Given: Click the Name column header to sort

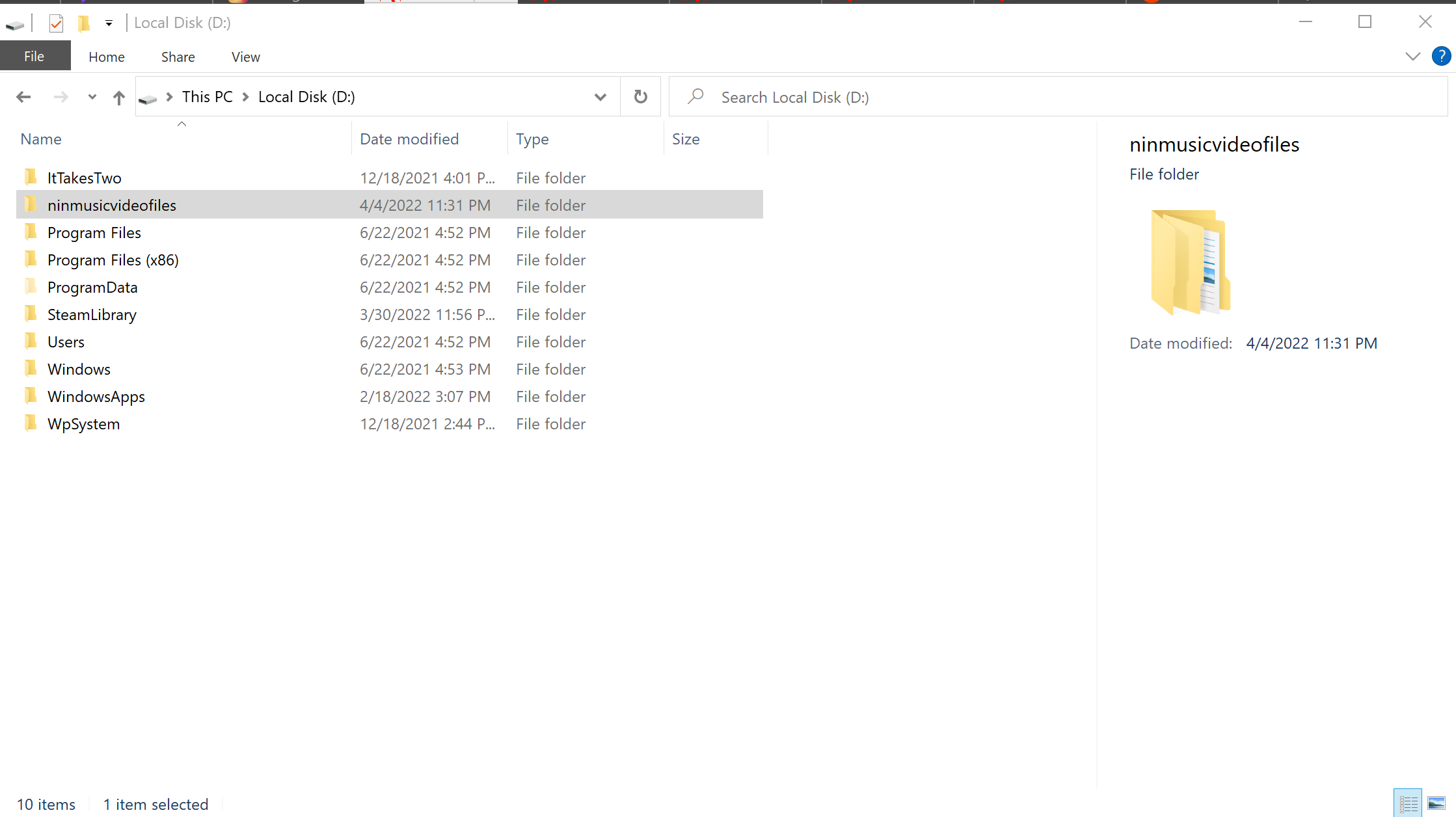Looking at the screenshot, I should (x=41, y=139).
